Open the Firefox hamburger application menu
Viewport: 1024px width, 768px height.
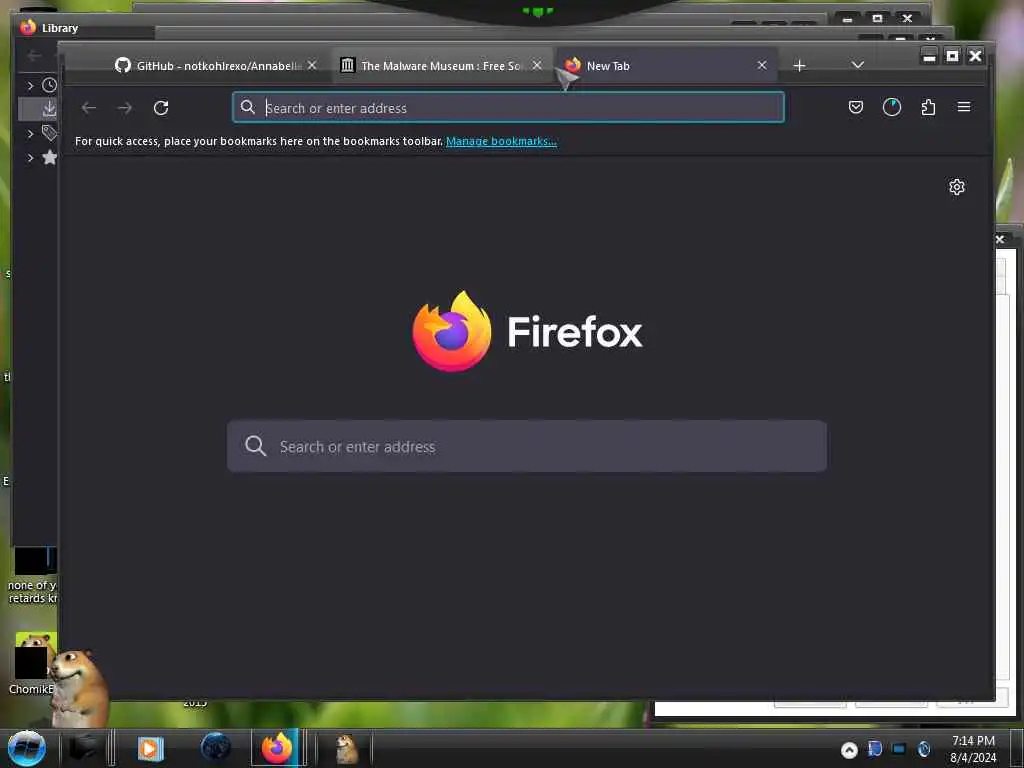click(964, 107)
